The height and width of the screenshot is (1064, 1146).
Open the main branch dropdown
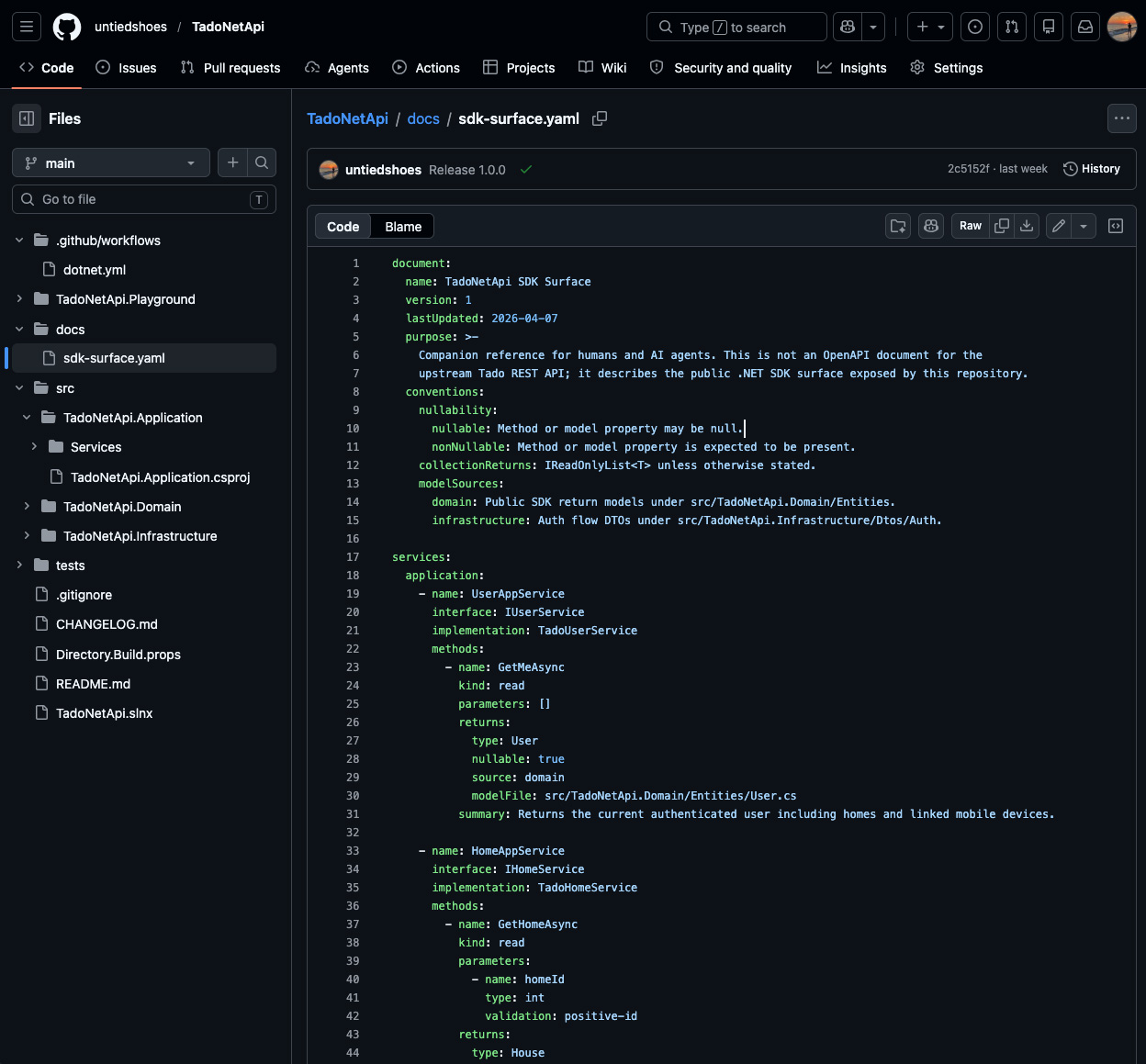click(x=111, y=163)
